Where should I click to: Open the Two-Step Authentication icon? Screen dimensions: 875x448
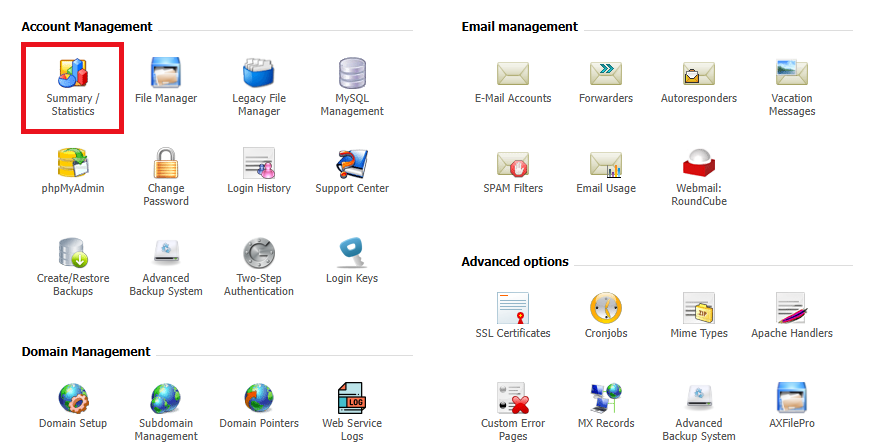[259, 253]
